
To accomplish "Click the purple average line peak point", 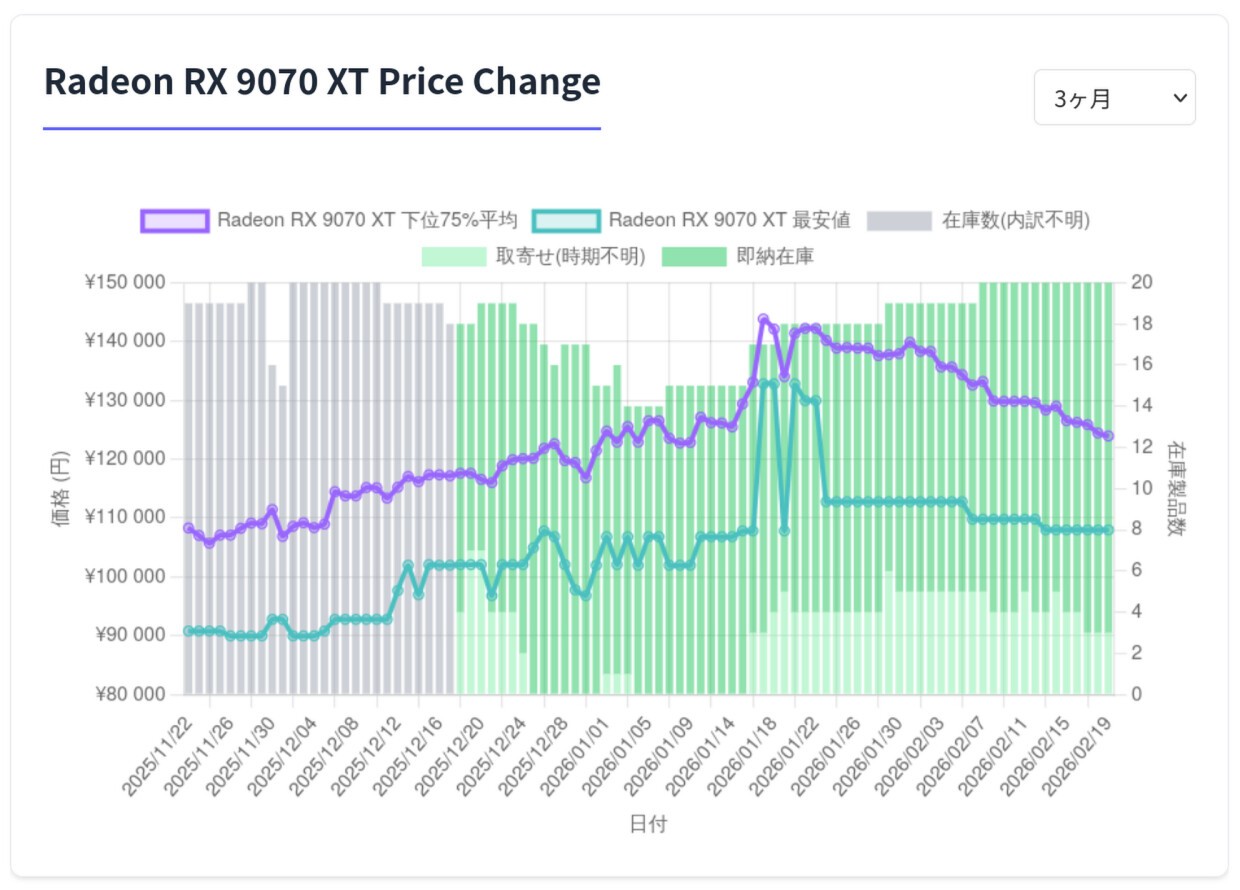I will [763, 320].
